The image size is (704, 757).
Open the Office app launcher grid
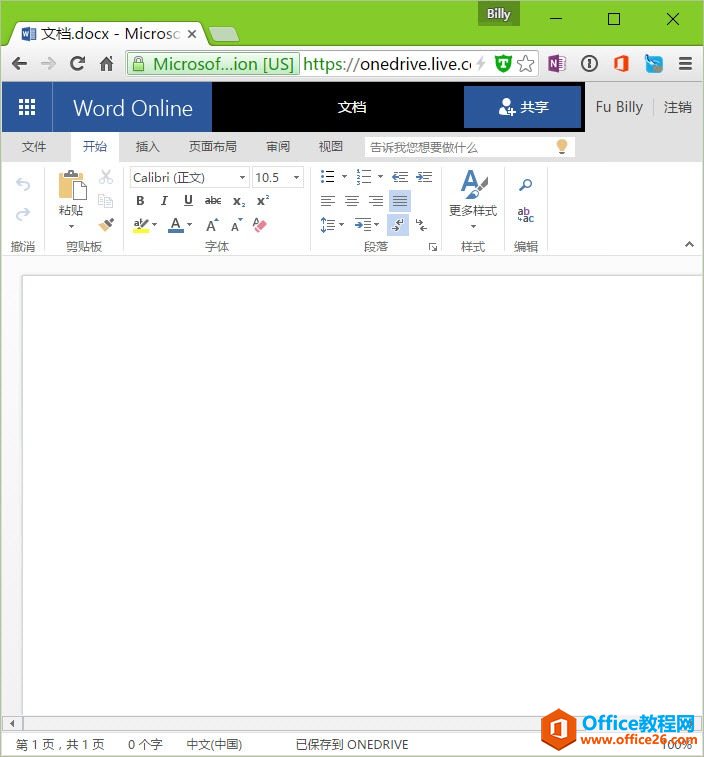click(x=27, y=107)
